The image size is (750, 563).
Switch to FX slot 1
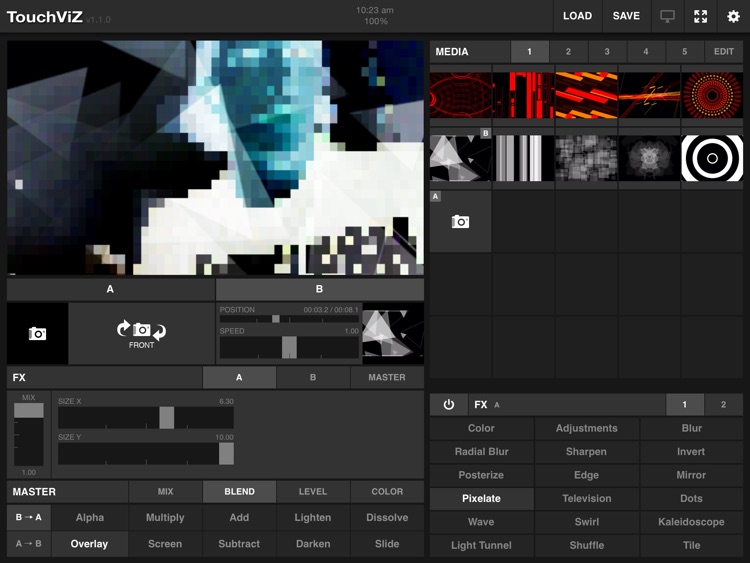[685, 405]
